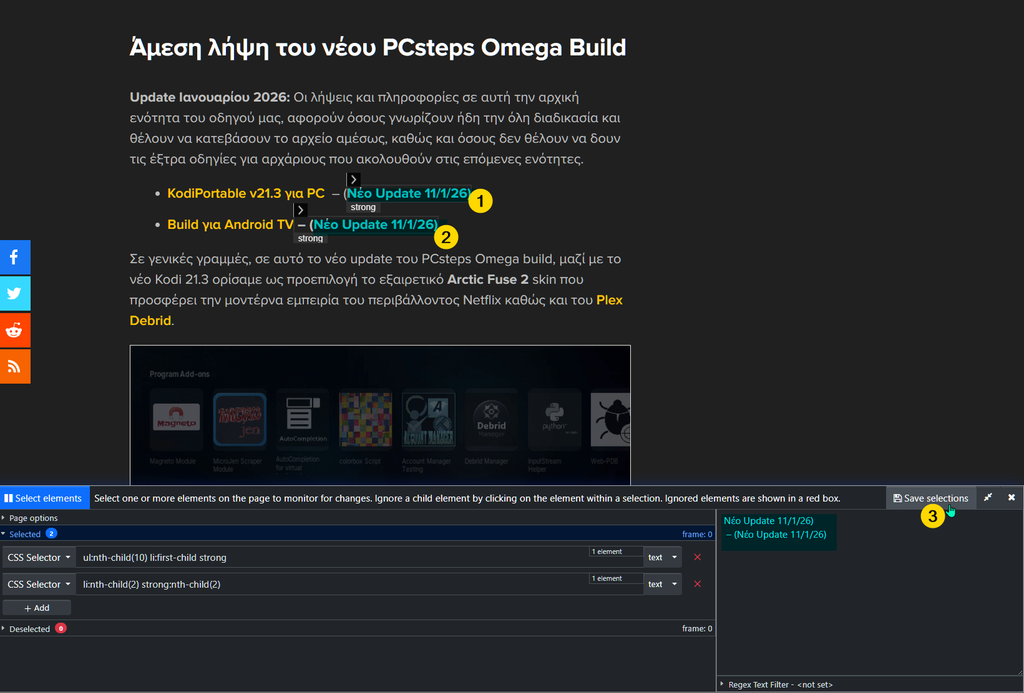Open text type dropdown for first selector
Viewport: 1024px width, 693px height.
[x=662, y=557]
